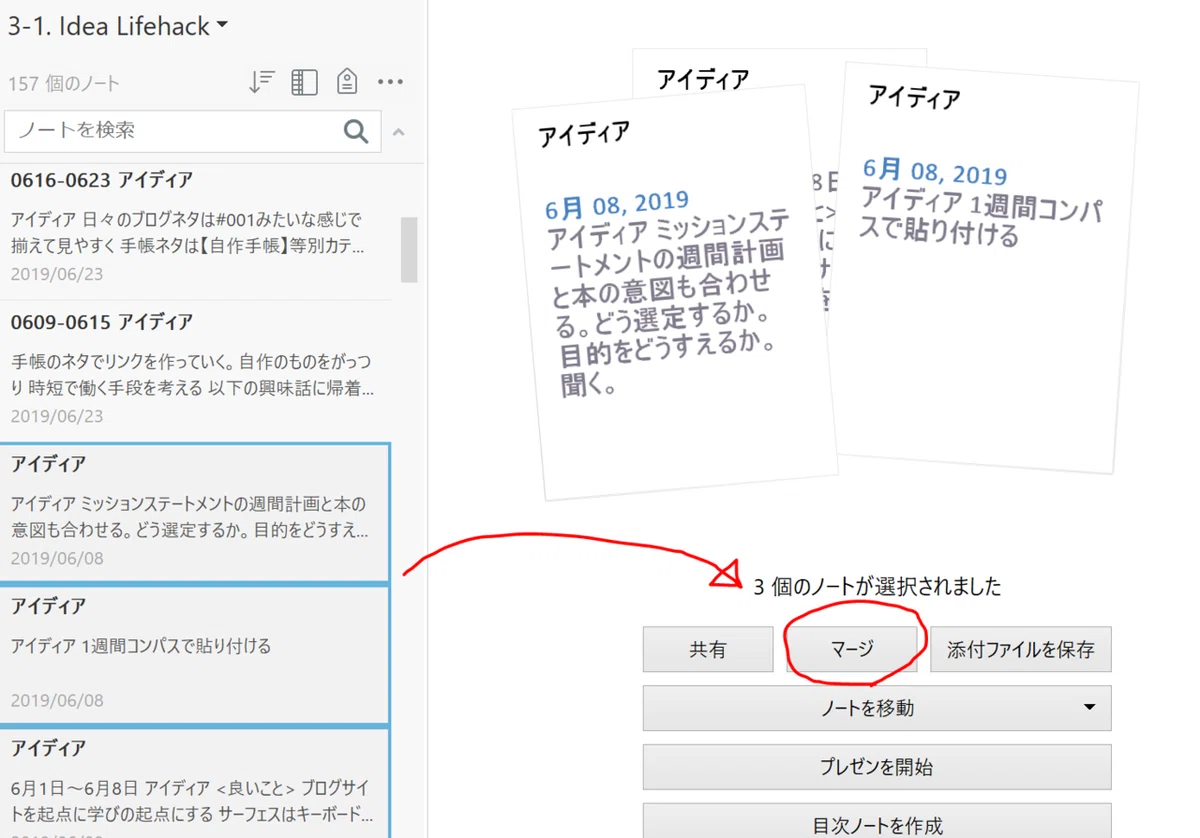Click the 157 個のノート count label
The width and height of the screenshot is (1200, 838).
(x=63, y=84)
